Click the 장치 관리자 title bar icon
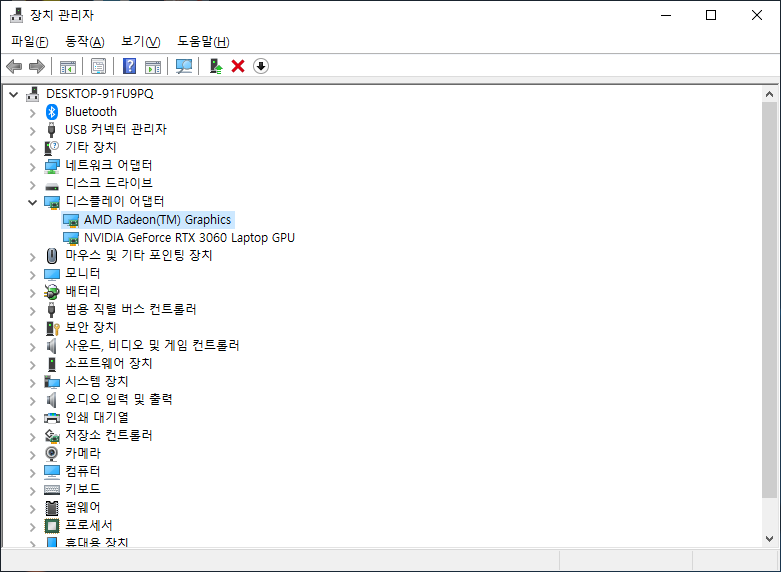This screenshot has width=781, height=572. point(16,15)
